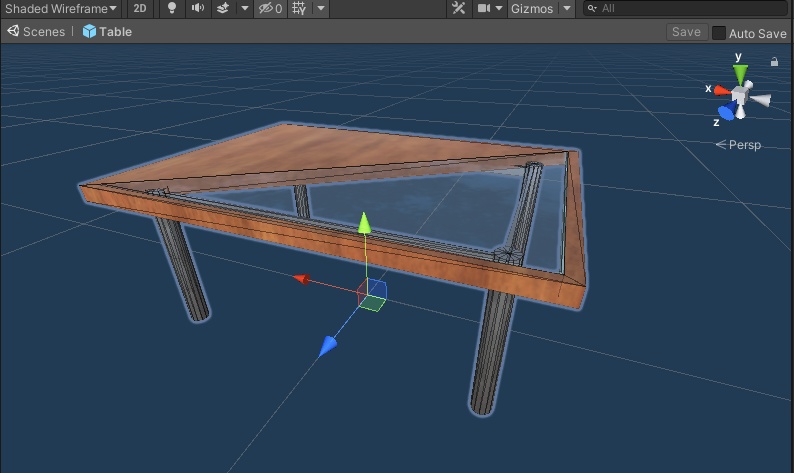Viewport: 794px width, 473px height.
Task: Click the red X move handle arrow
Action: click(x=302, y=279)
